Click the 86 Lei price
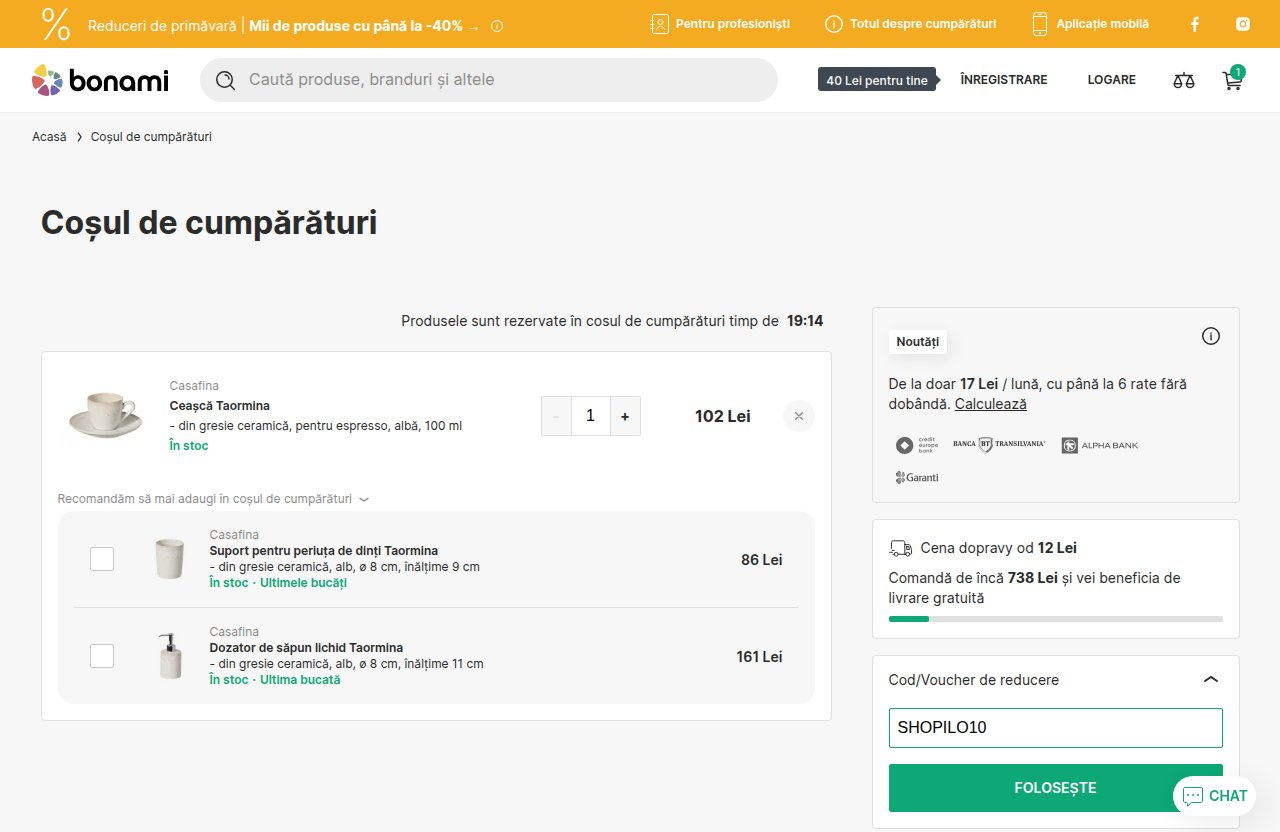This screenshot has width=1280, height=832. point(762,560)
